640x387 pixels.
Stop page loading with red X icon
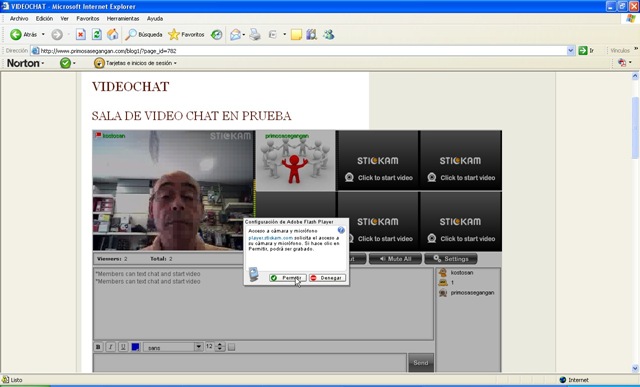tap(80, 35)
